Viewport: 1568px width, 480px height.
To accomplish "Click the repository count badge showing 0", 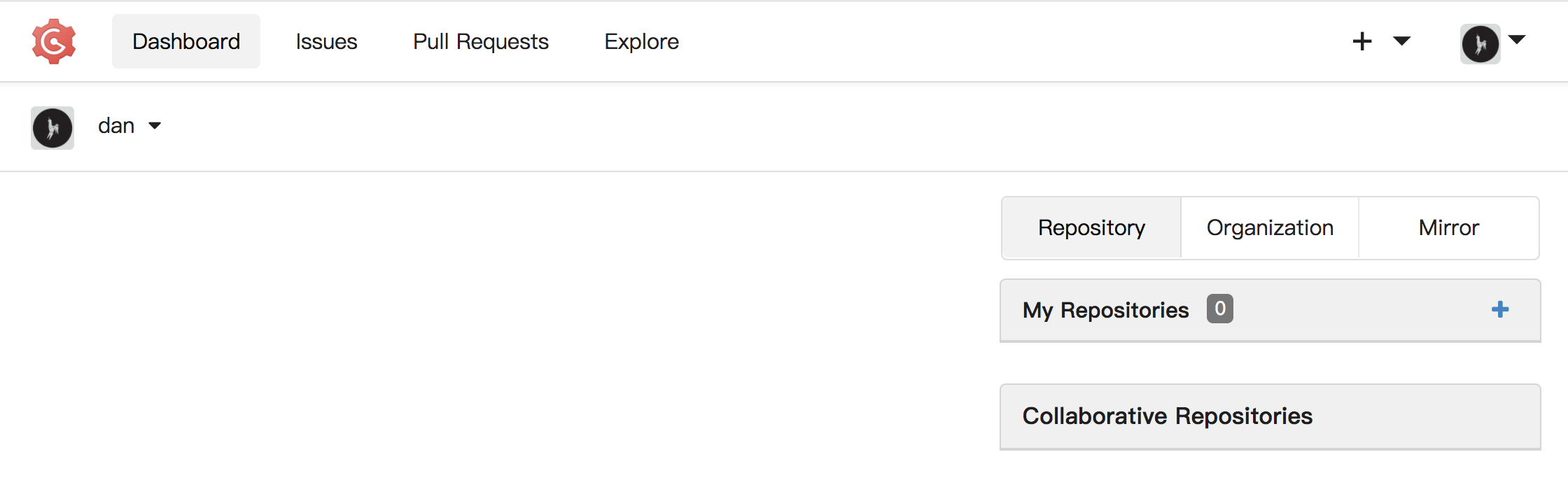I will [x=1220, y=309].
